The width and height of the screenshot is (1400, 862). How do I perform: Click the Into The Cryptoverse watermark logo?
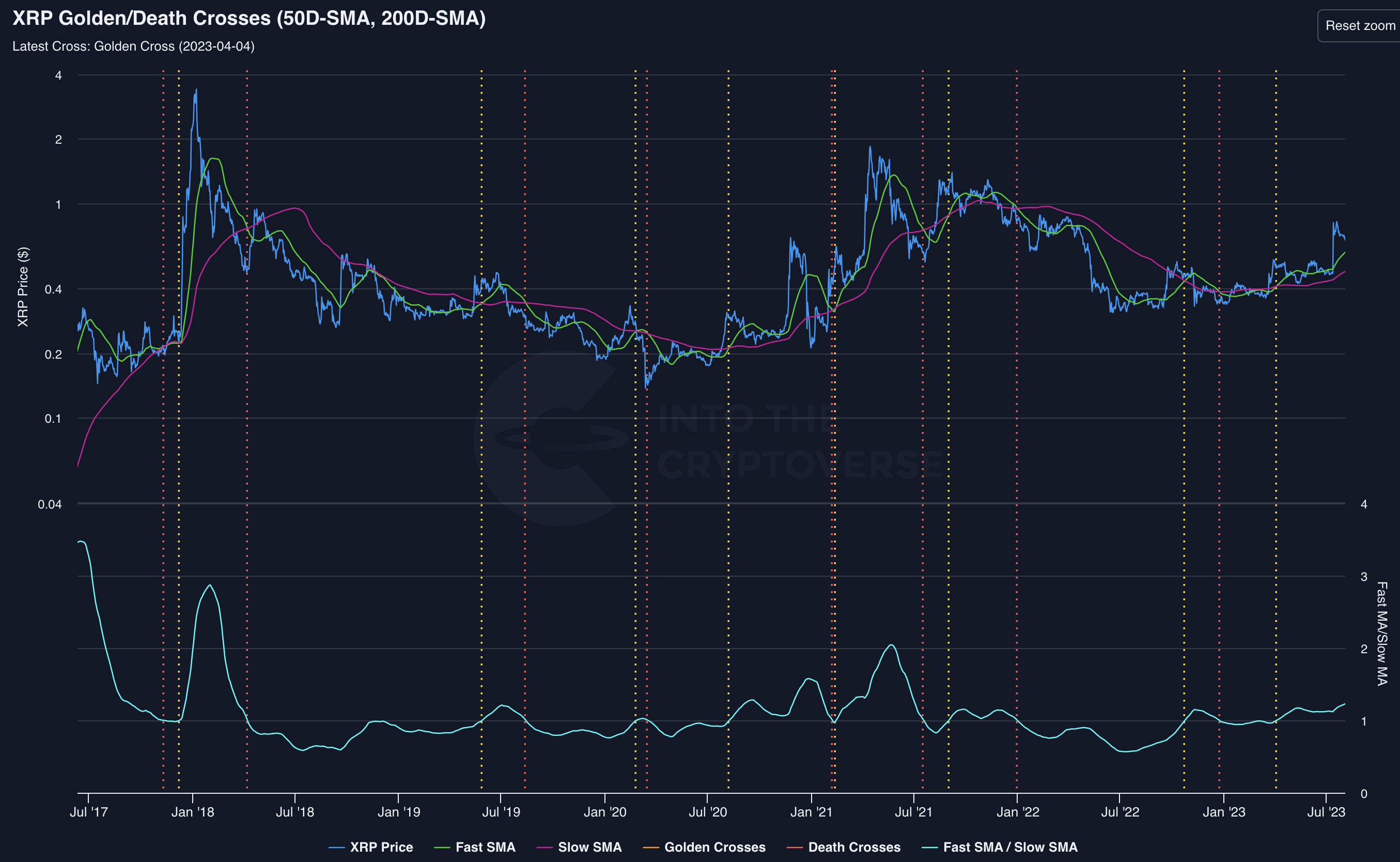click(x=561, y=438)
